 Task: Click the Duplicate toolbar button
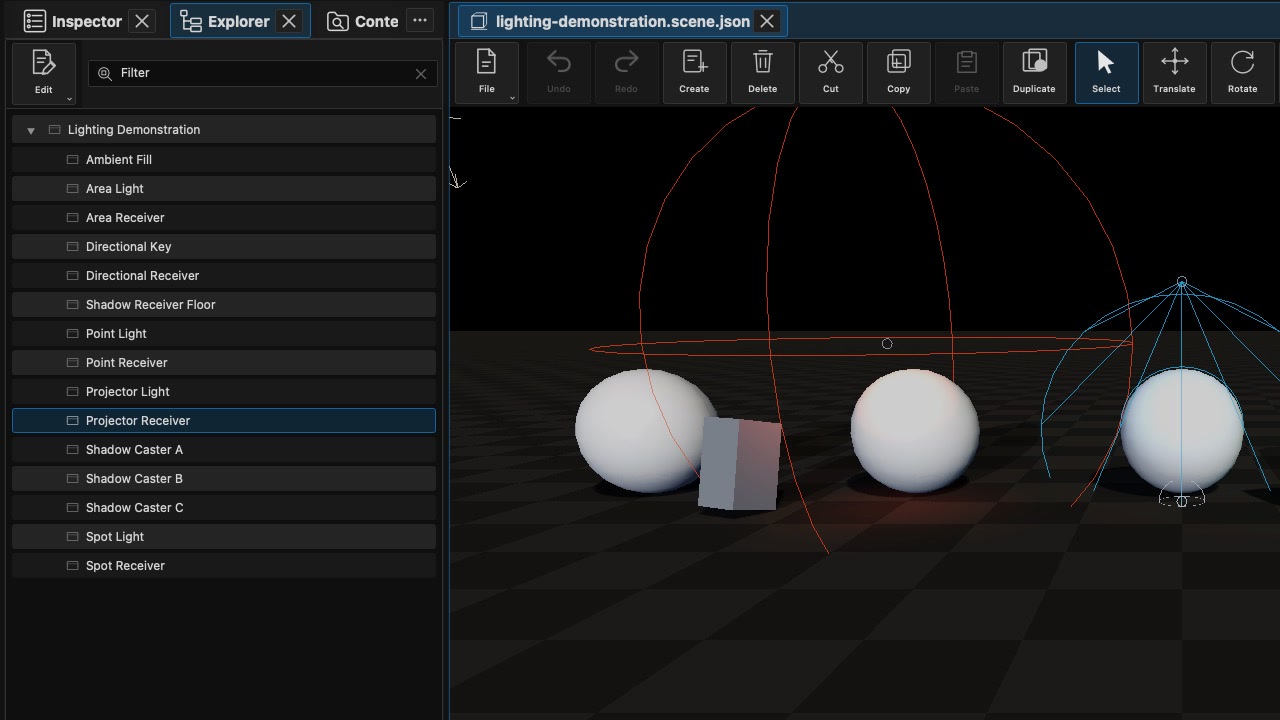tap(1034, 72)
